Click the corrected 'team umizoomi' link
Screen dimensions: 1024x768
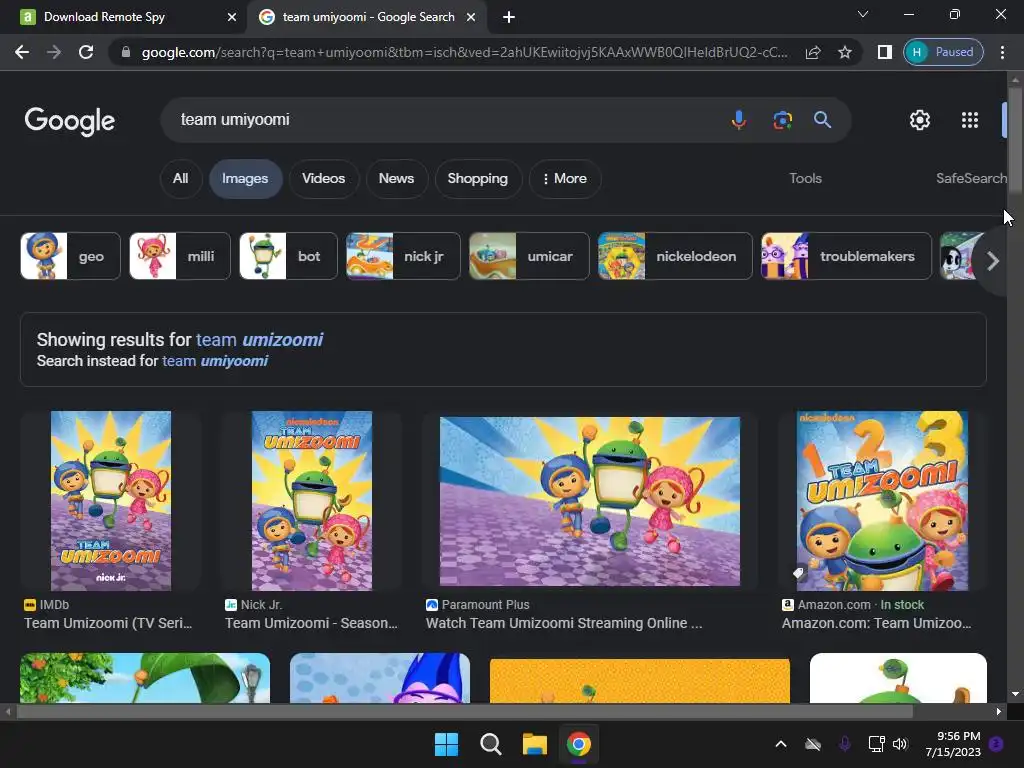[259, 340]
